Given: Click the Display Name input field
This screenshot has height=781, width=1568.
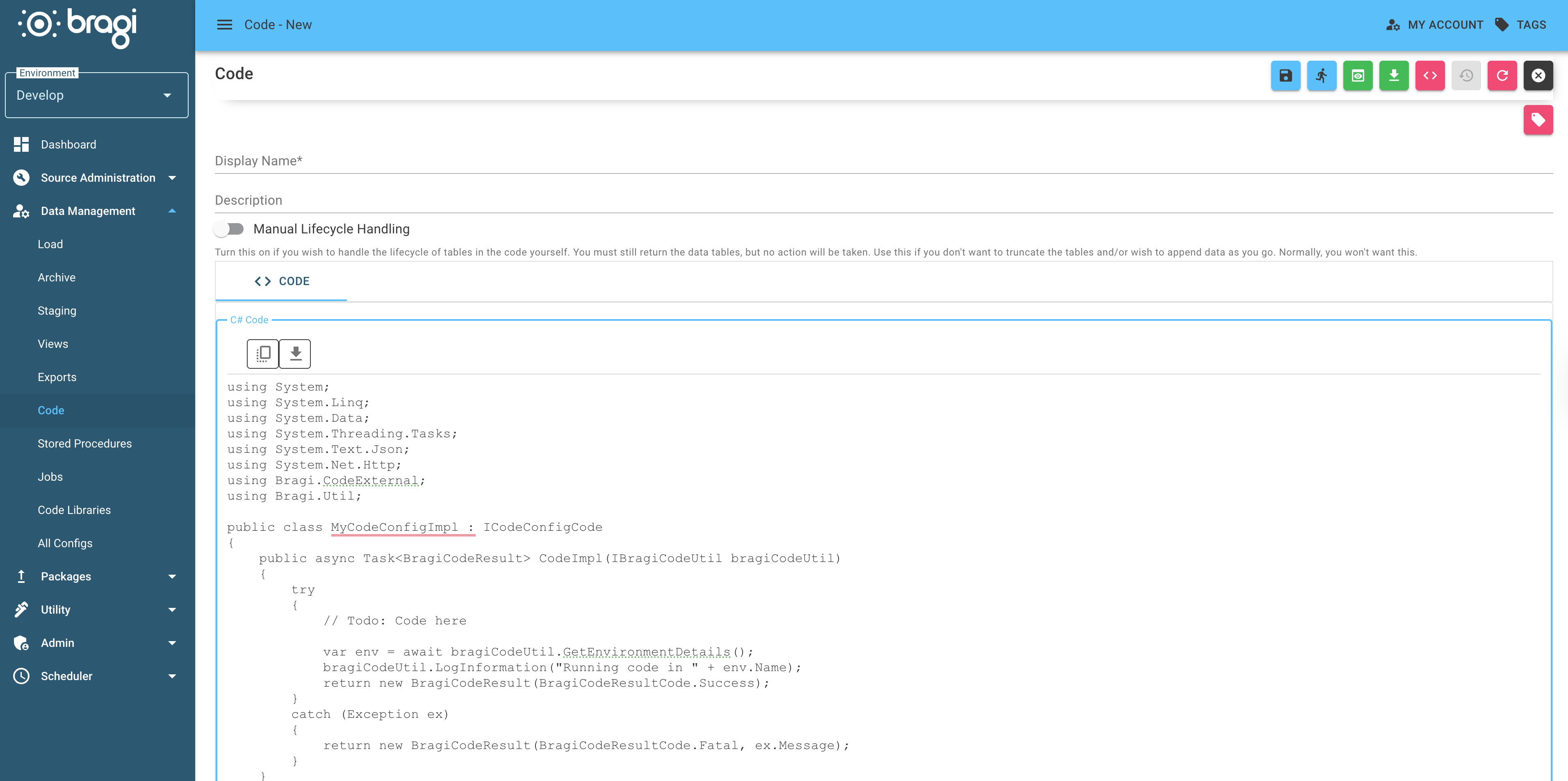Looking at the screenshot, I should (x=884, y=161).
